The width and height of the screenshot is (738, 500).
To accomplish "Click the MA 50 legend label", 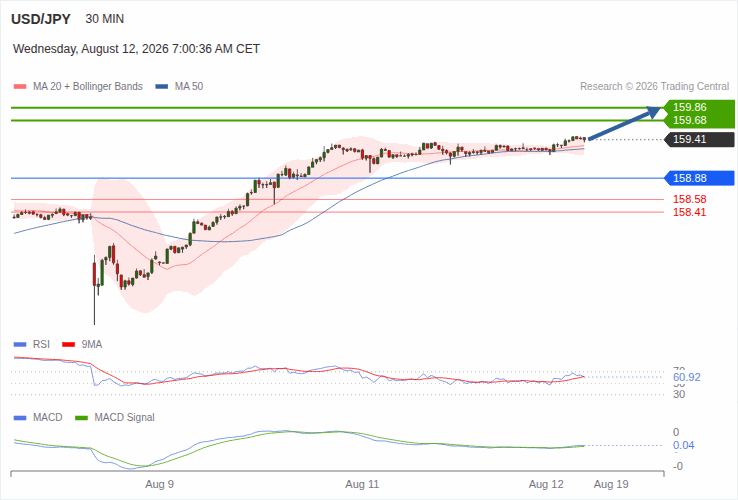I will [189, 87].
